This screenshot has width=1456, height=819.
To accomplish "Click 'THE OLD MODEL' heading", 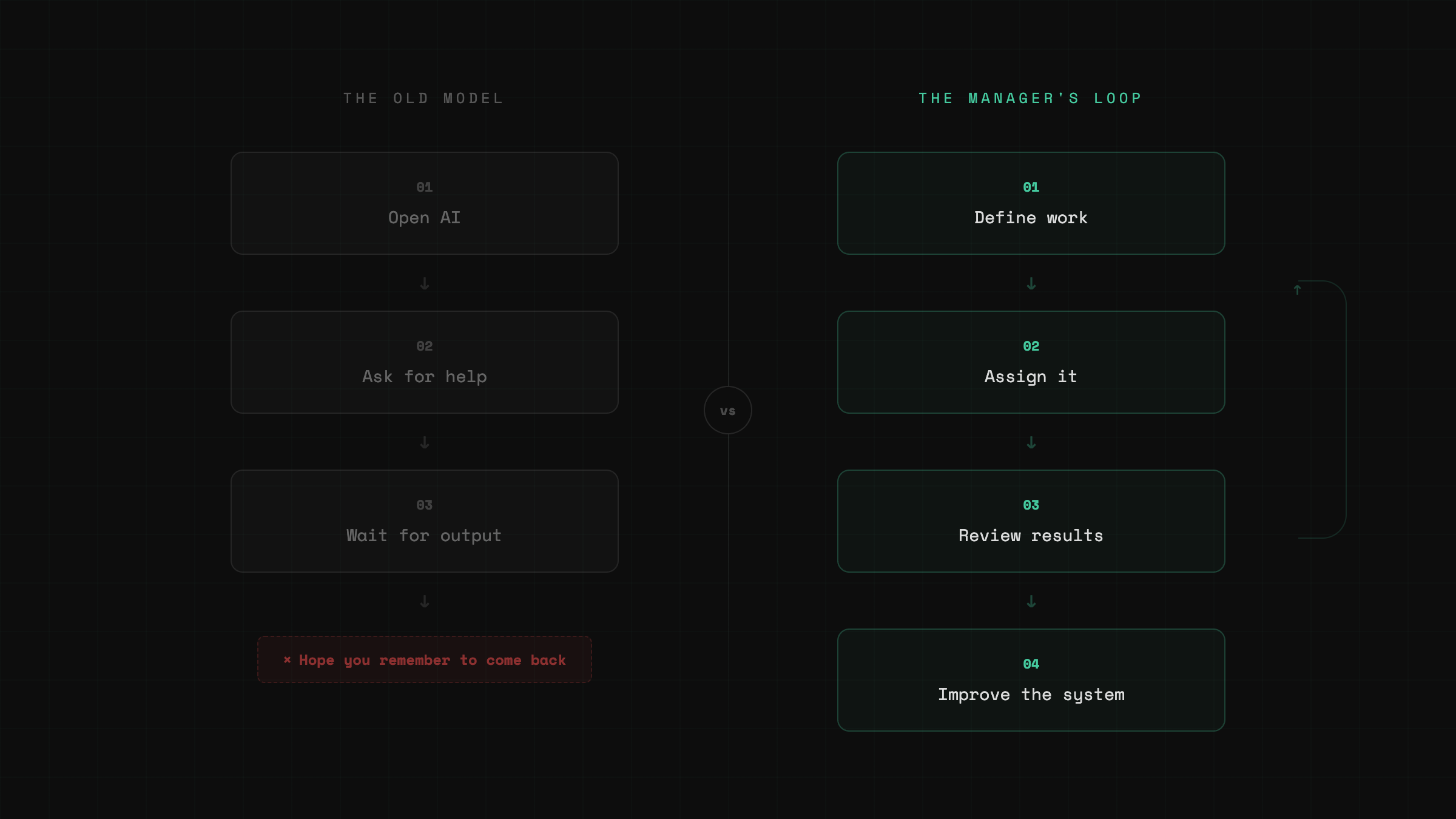I will (423, 98).
